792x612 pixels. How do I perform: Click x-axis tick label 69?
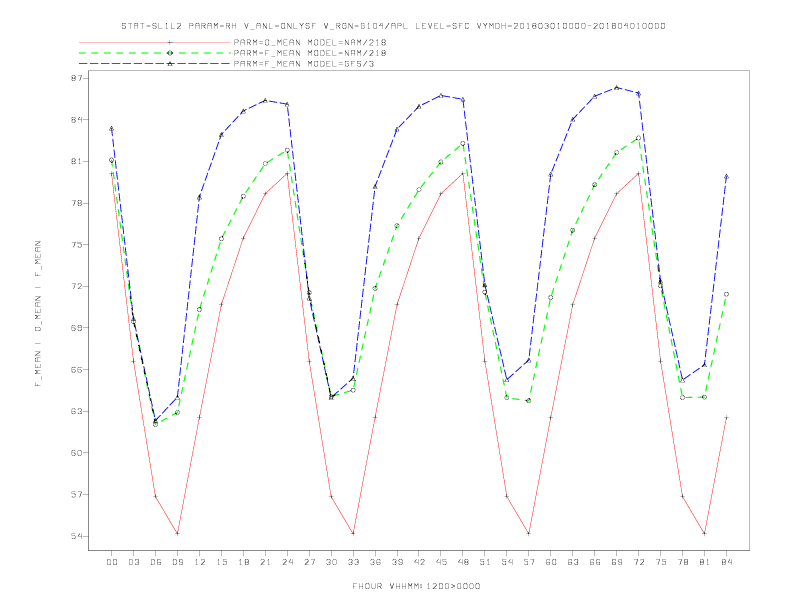617,562
